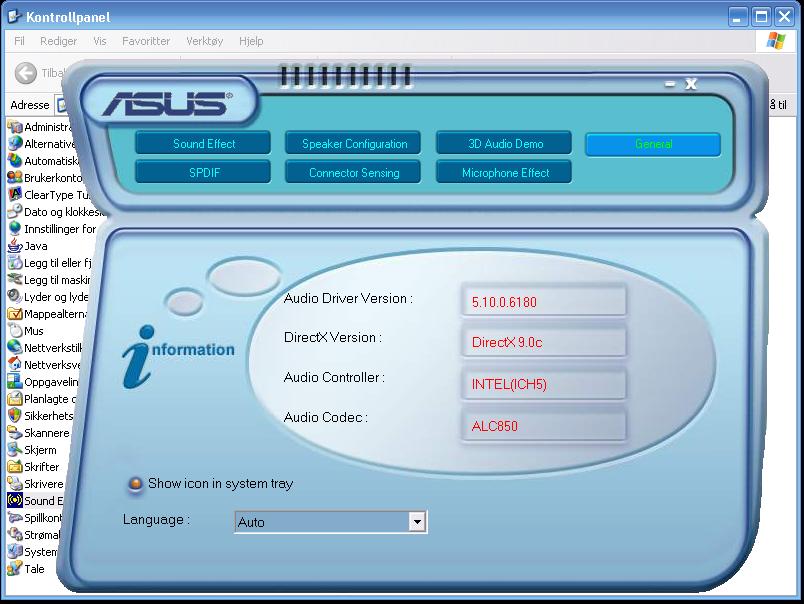Open the Vis menu in Kontrollpanel
Image resolution: width=804 pixels, height=604 pixels.
[x=99, y=41]
